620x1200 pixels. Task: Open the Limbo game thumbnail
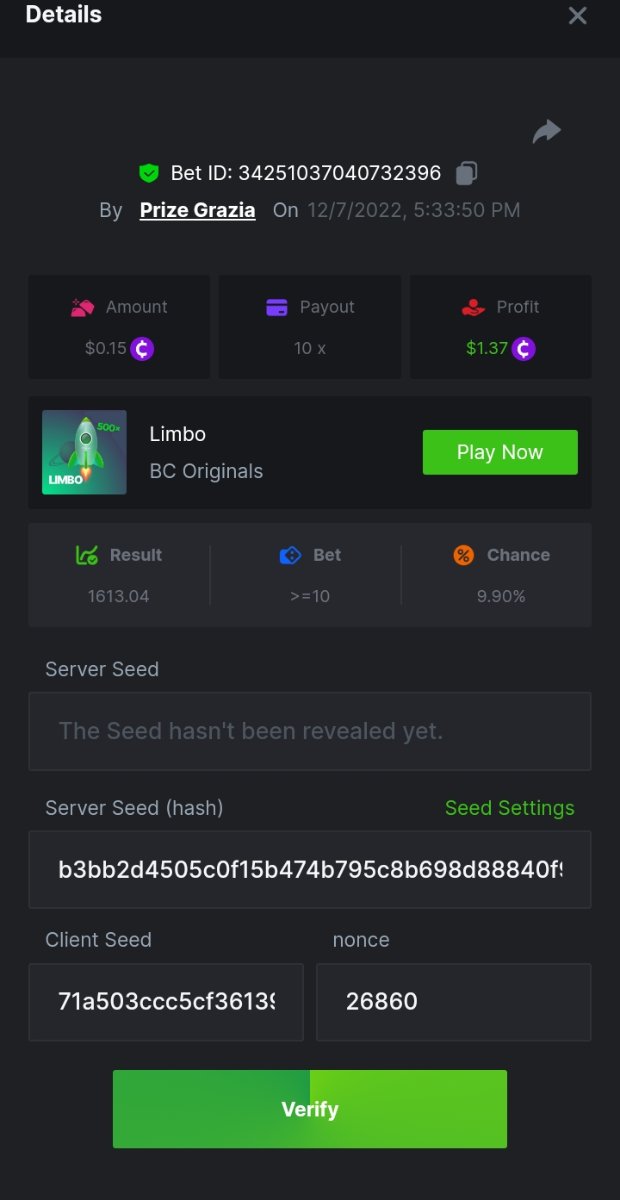(x=84, y=452)
